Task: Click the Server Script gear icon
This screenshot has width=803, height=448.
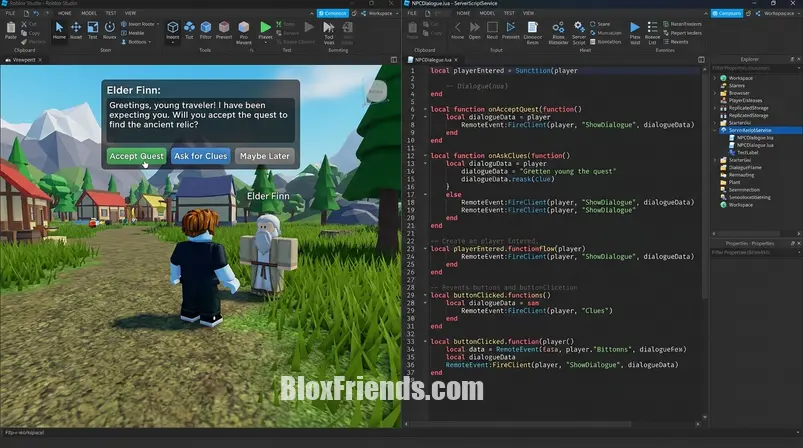Action: click(579, 28)
